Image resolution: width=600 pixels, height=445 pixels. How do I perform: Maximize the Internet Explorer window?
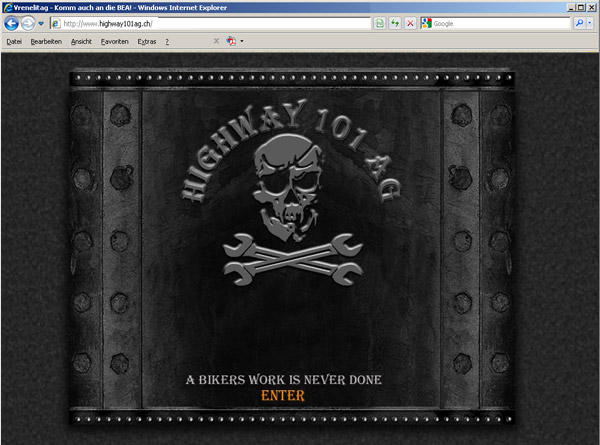tap(581, 7)
